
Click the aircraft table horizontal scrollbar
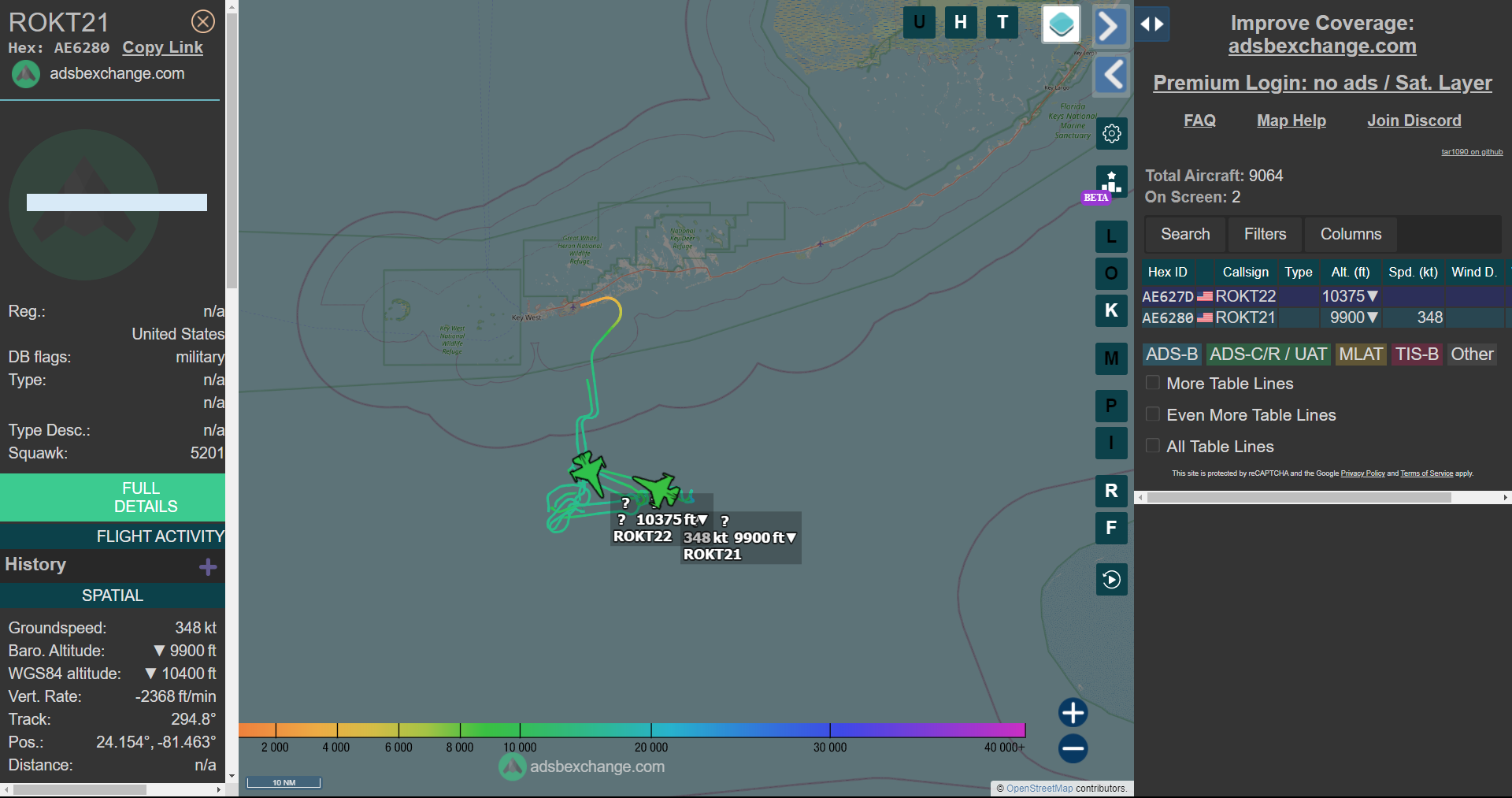[1299, 498]
